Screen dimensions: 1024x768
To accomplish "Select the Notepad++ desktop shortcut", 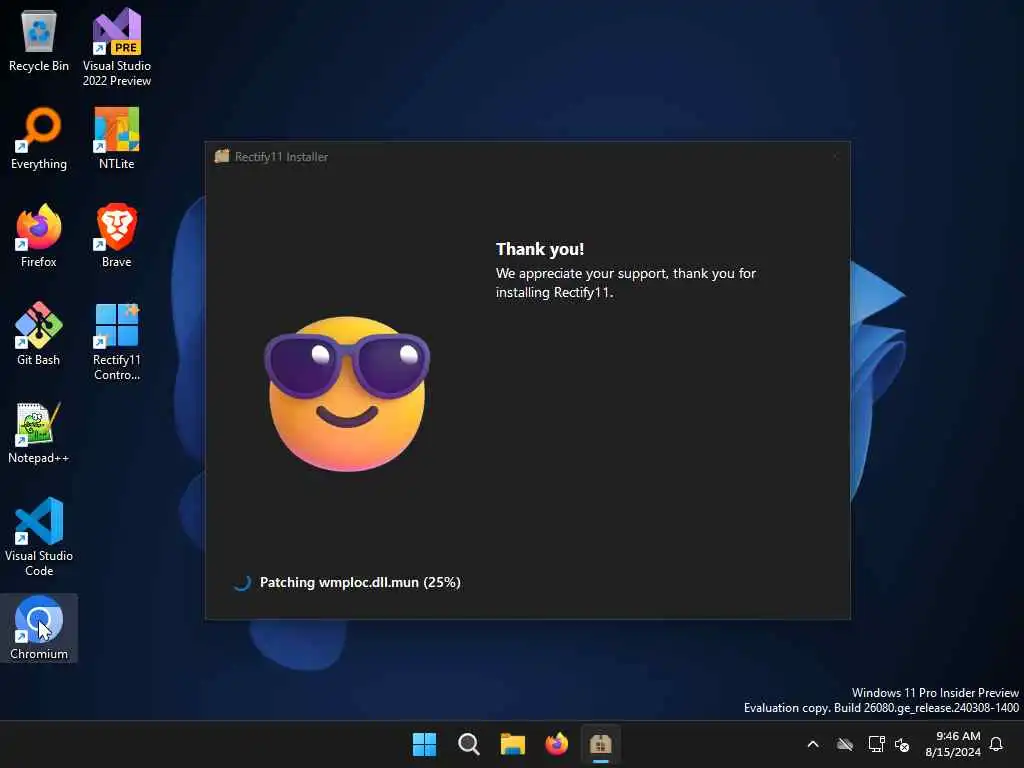I will pos(39,432).
